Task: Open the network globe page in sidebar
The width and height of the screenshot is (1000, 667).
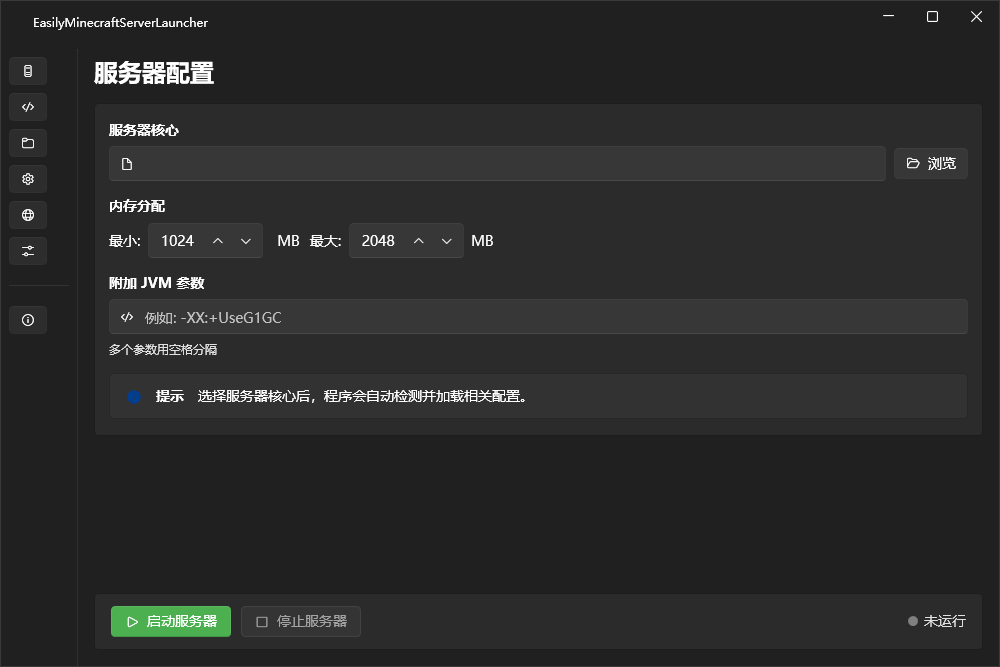Action: [28, 214]
